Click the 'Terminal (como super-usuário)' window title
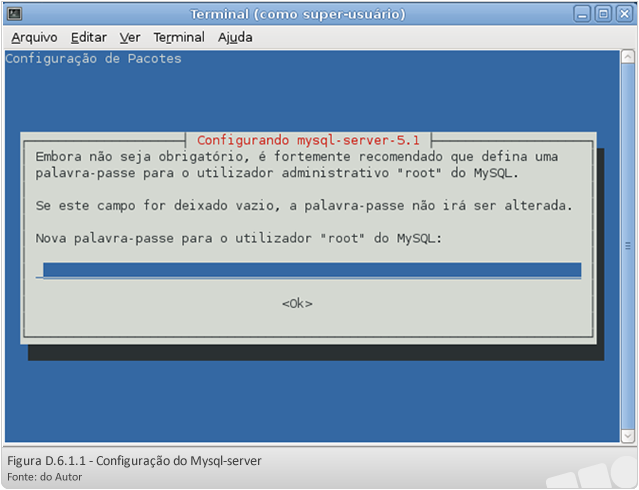 click(x=298, y=14)
